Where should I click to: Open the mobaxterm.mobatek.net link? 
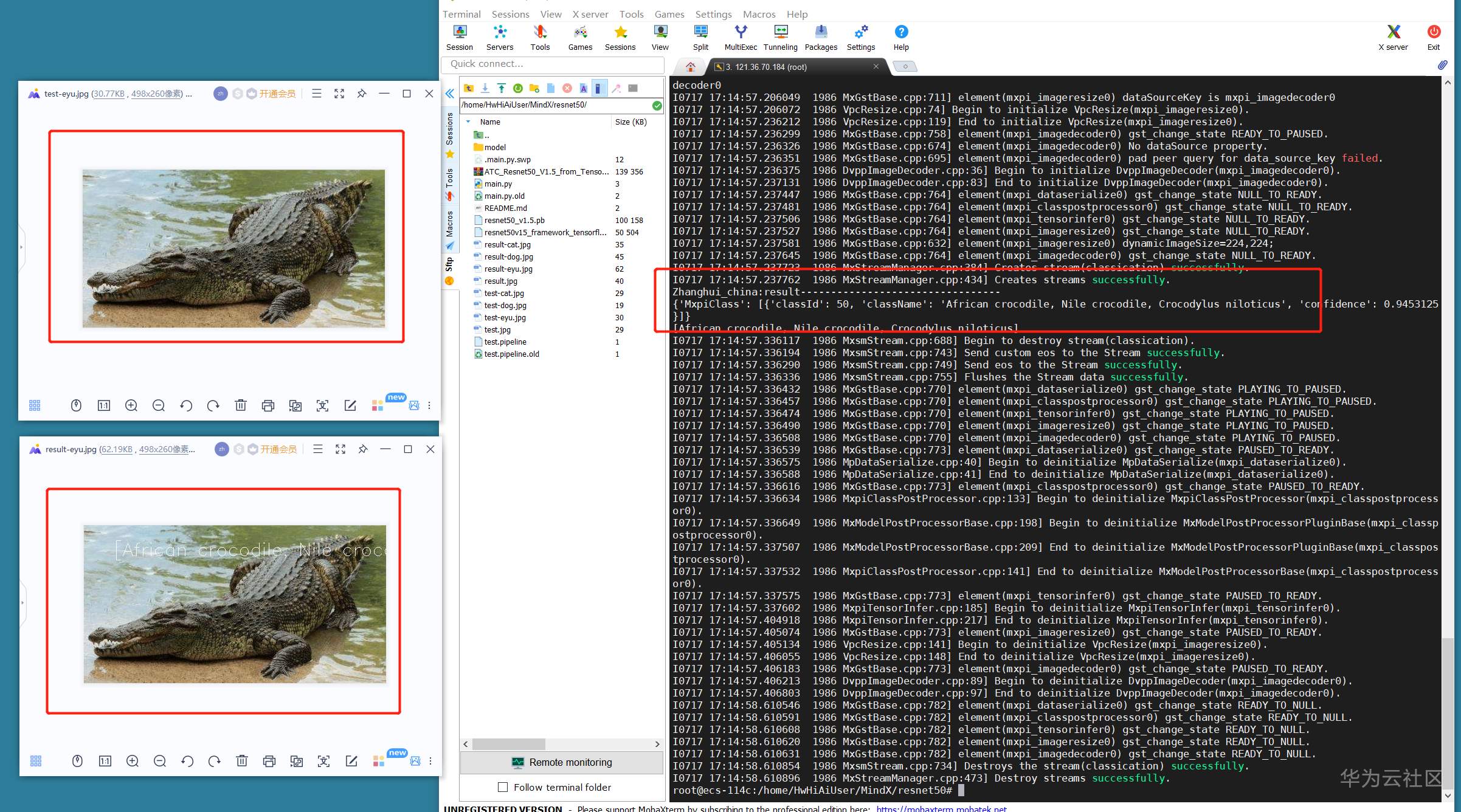pyautogui.click(x=941, y=808)
